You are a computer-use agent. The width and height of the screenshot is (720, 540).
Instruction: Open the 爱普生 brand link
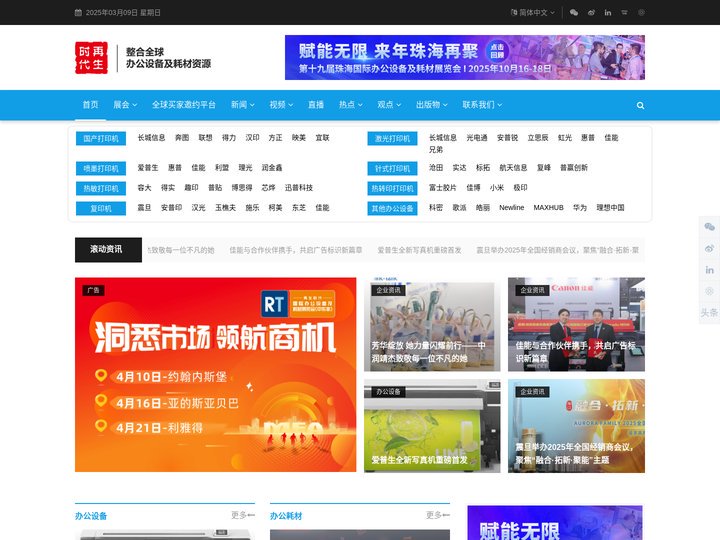point(148,168)
